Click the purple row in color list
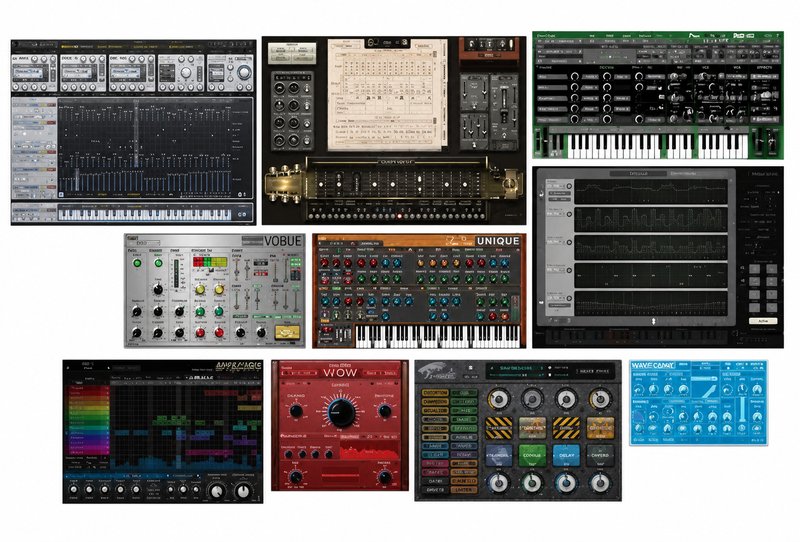 point(88,442)
